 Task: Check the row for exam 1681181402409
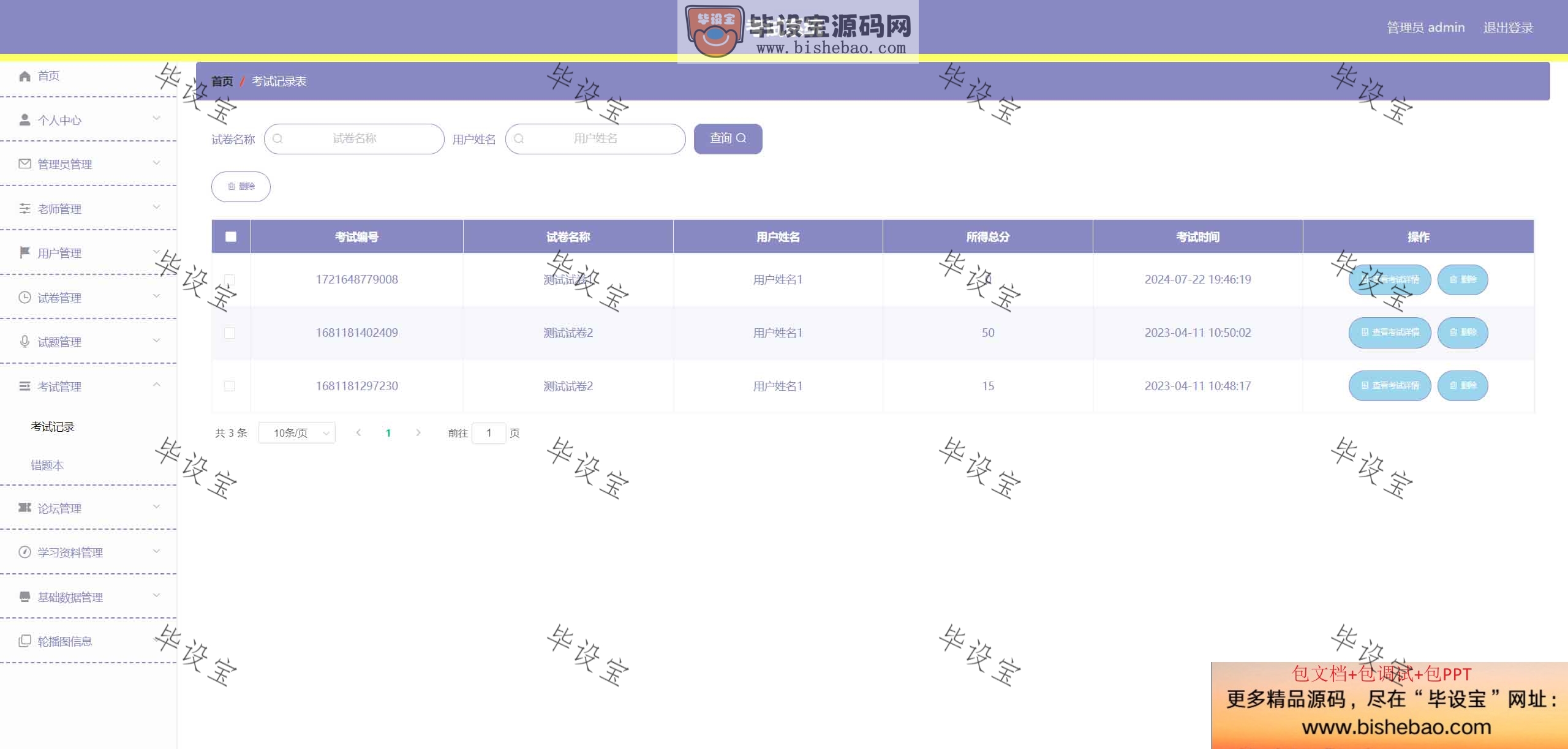click(230, 333)
